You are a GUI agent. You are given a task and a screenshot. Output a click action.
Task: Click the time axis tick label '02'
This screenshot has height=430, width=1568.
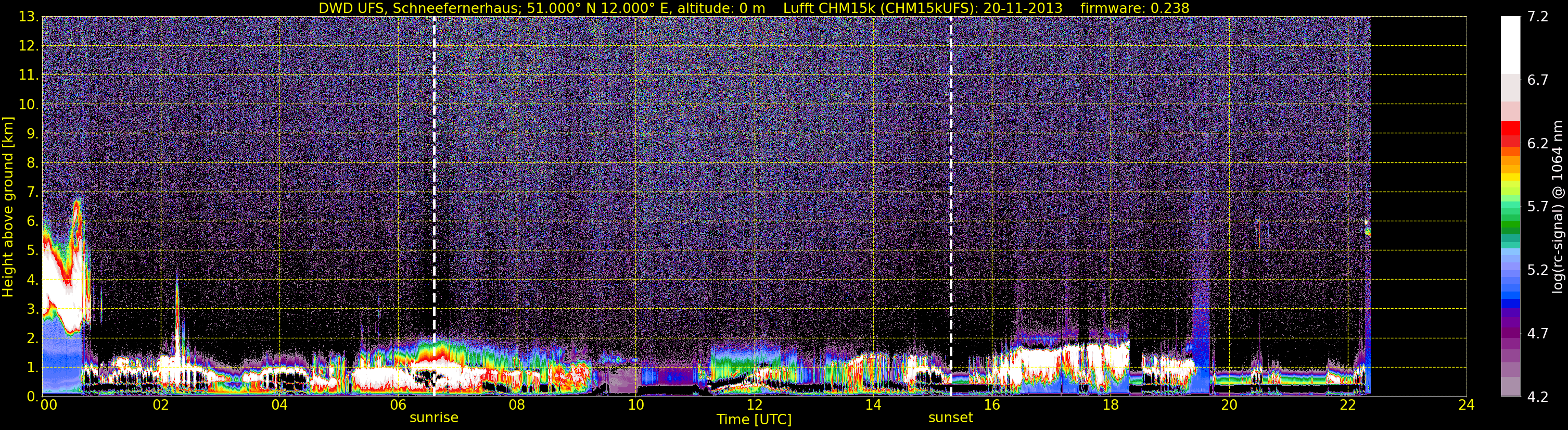tap(161, 405)
